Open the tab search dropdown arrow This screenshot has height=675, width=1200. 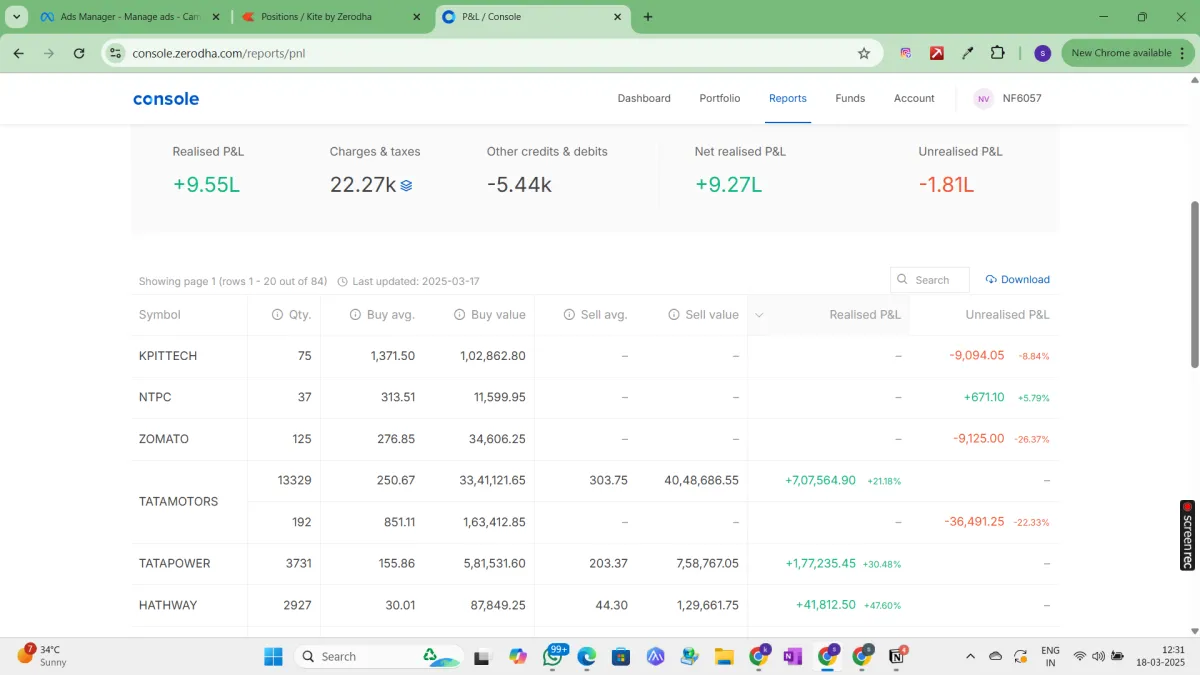[18, 17]
